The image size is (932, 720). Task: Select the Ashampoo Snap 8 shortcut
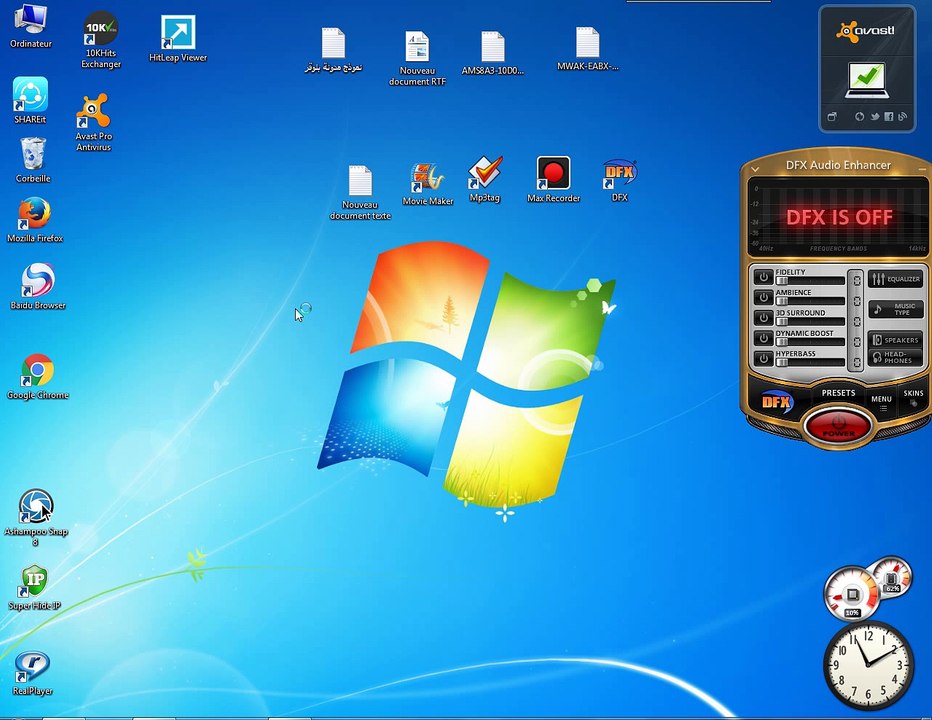(x=36, y=517)
